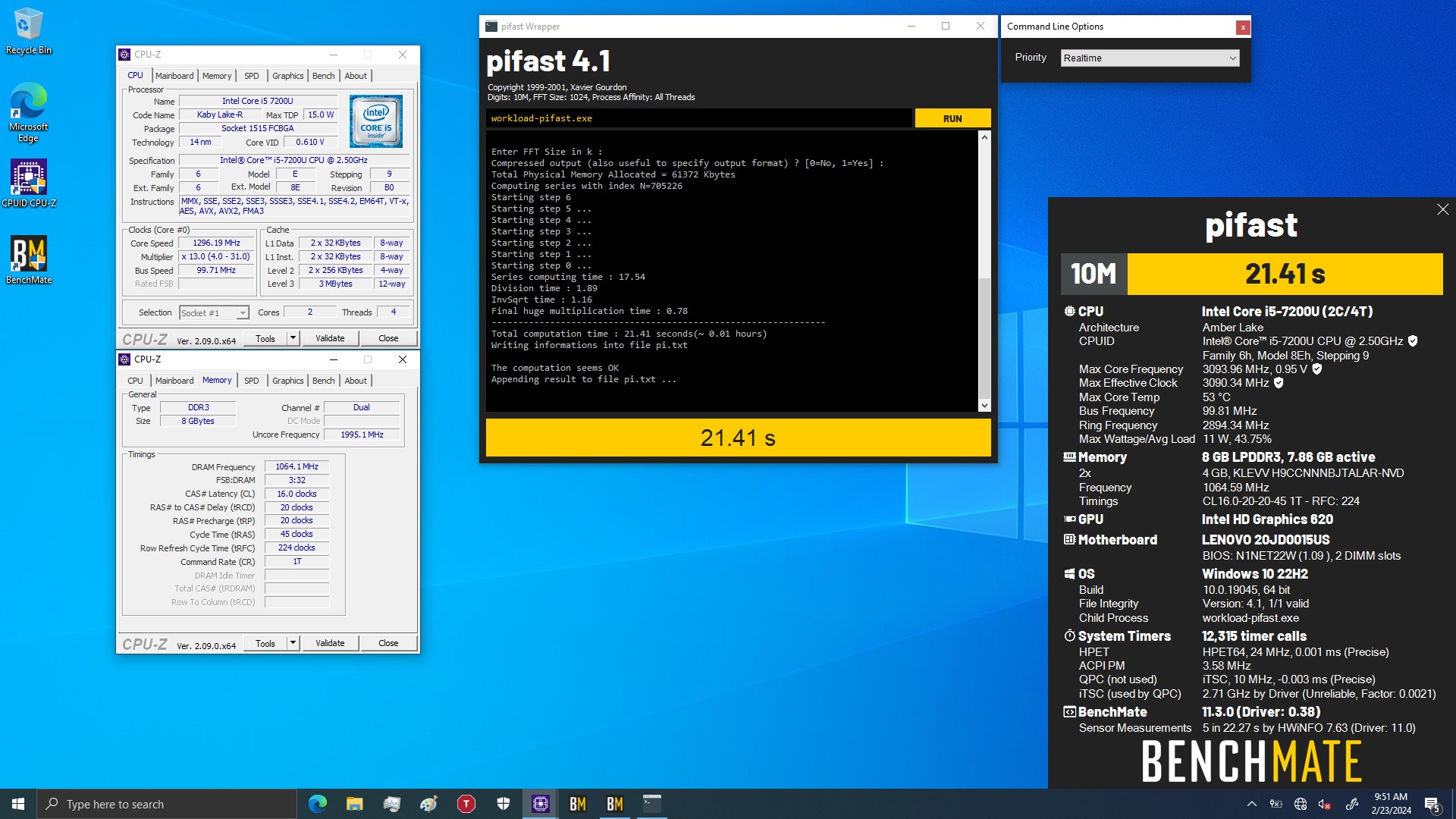Show hidden system tray icons
The image size is (1456, 819).
point(1251,804)
